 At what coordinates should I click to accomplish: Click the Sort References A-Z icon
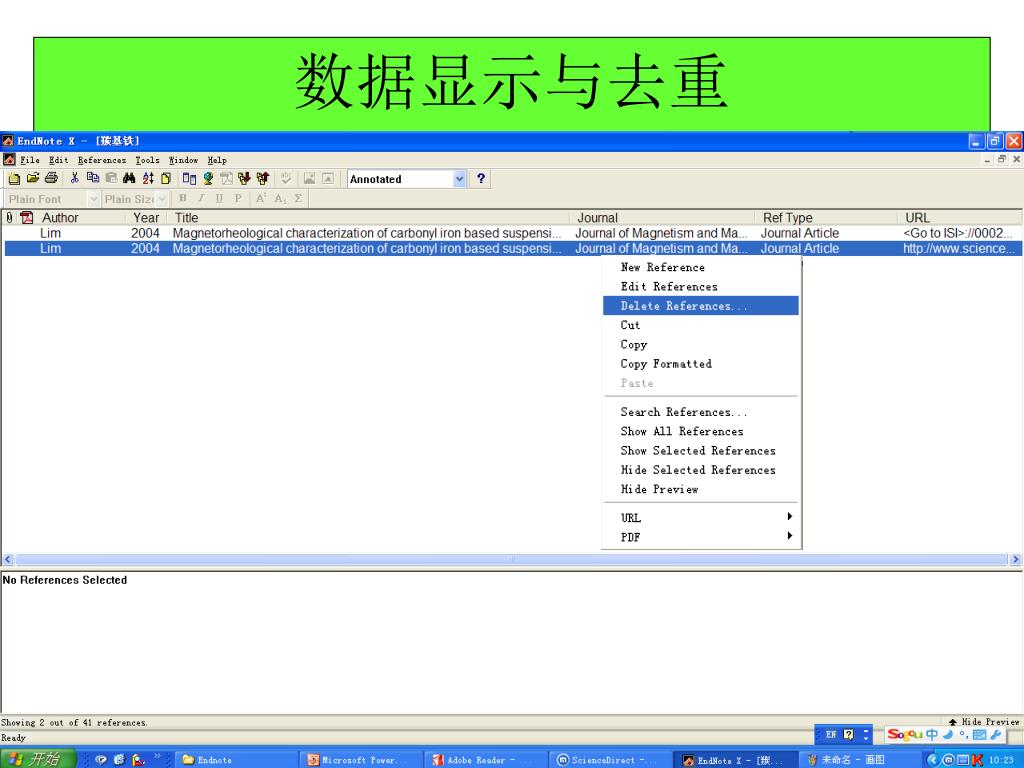click(x=148, y=178)
